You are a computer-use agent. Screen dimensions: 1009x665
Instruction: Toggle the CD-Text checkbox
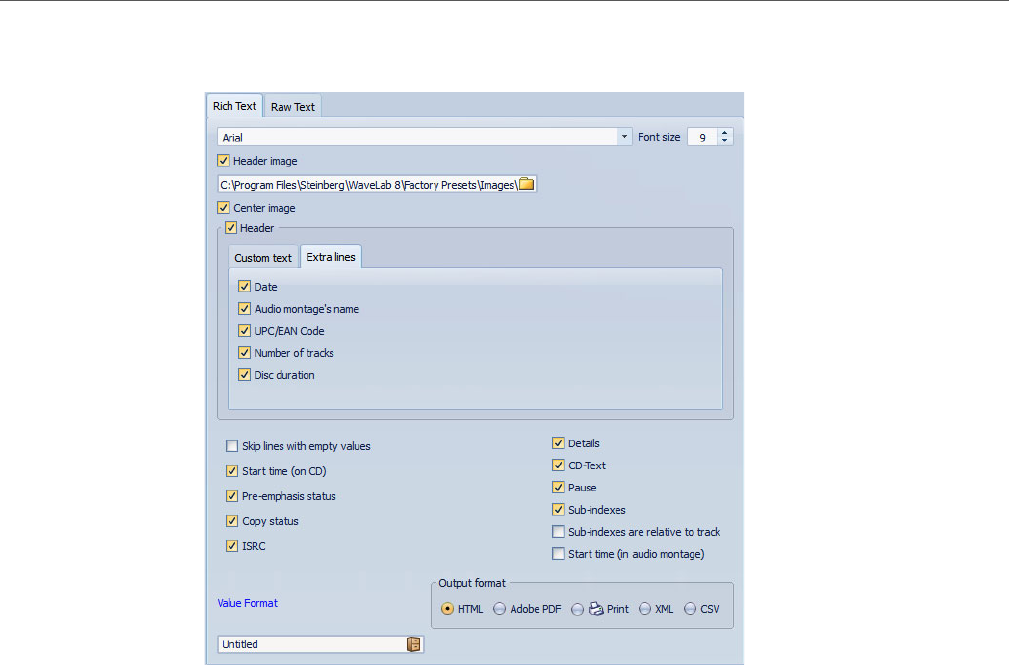pyautogui.click(x=558, y=465)
